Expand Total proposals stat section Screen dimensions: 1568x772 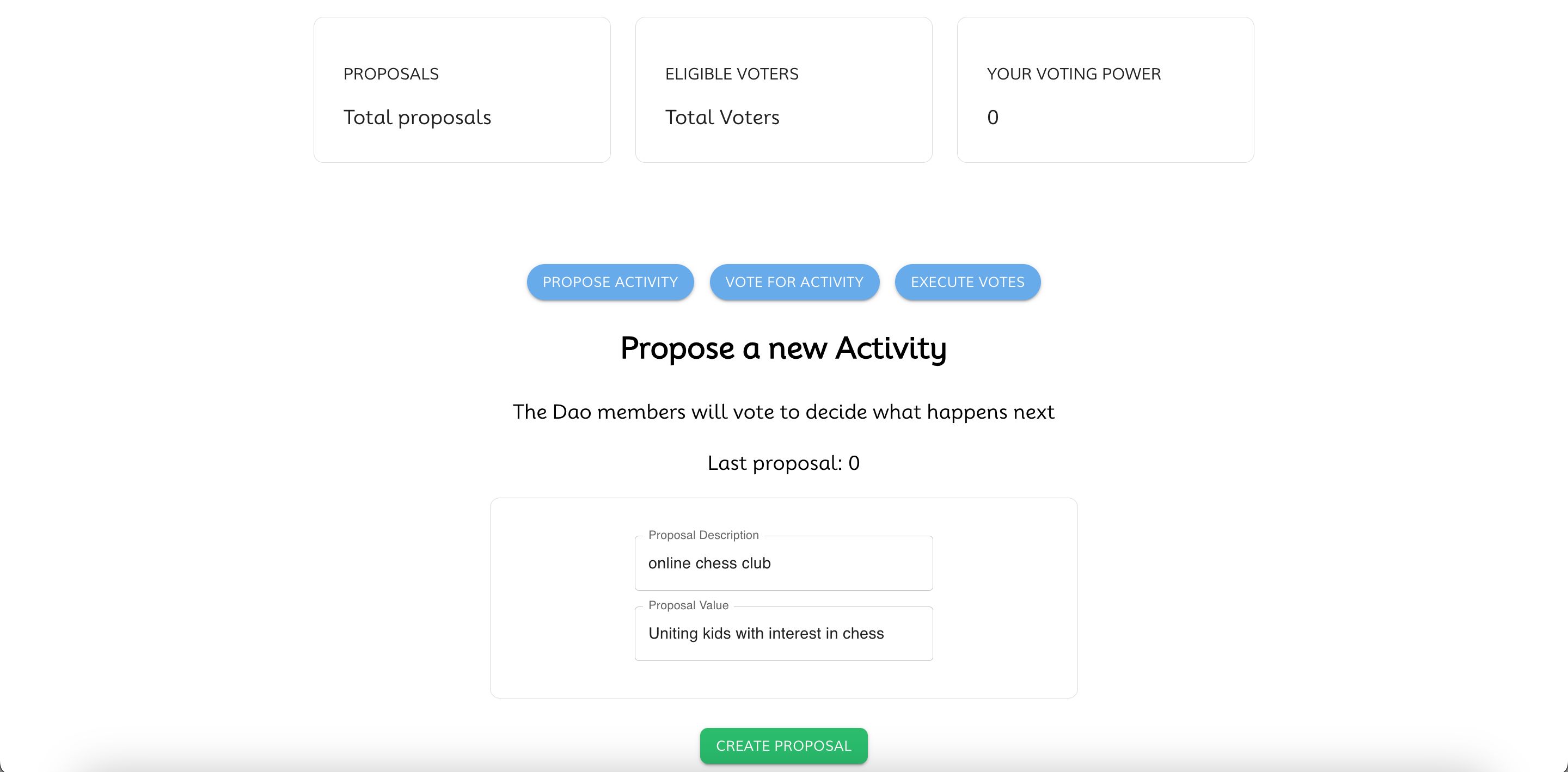click(463, 89)
